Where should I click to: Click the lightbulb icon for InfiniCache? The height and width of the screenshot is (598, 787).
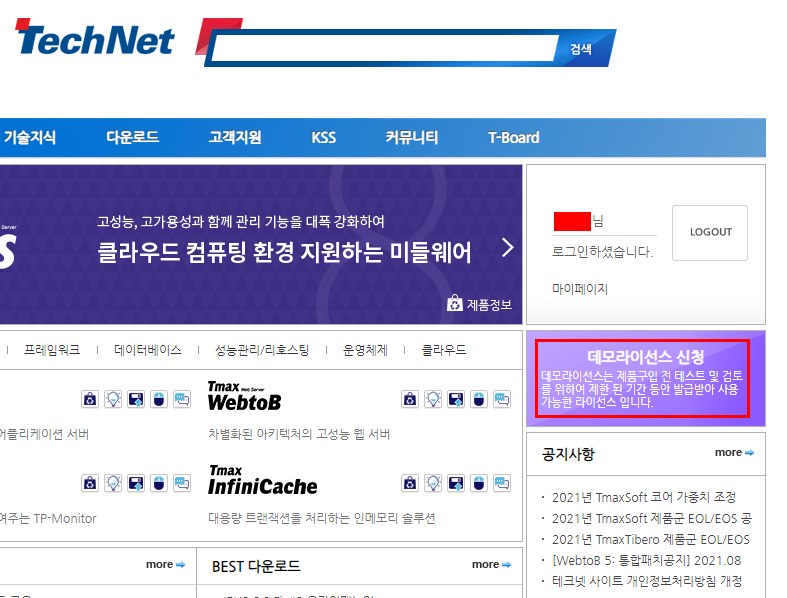pyautogui.click(x=433, y=483)
